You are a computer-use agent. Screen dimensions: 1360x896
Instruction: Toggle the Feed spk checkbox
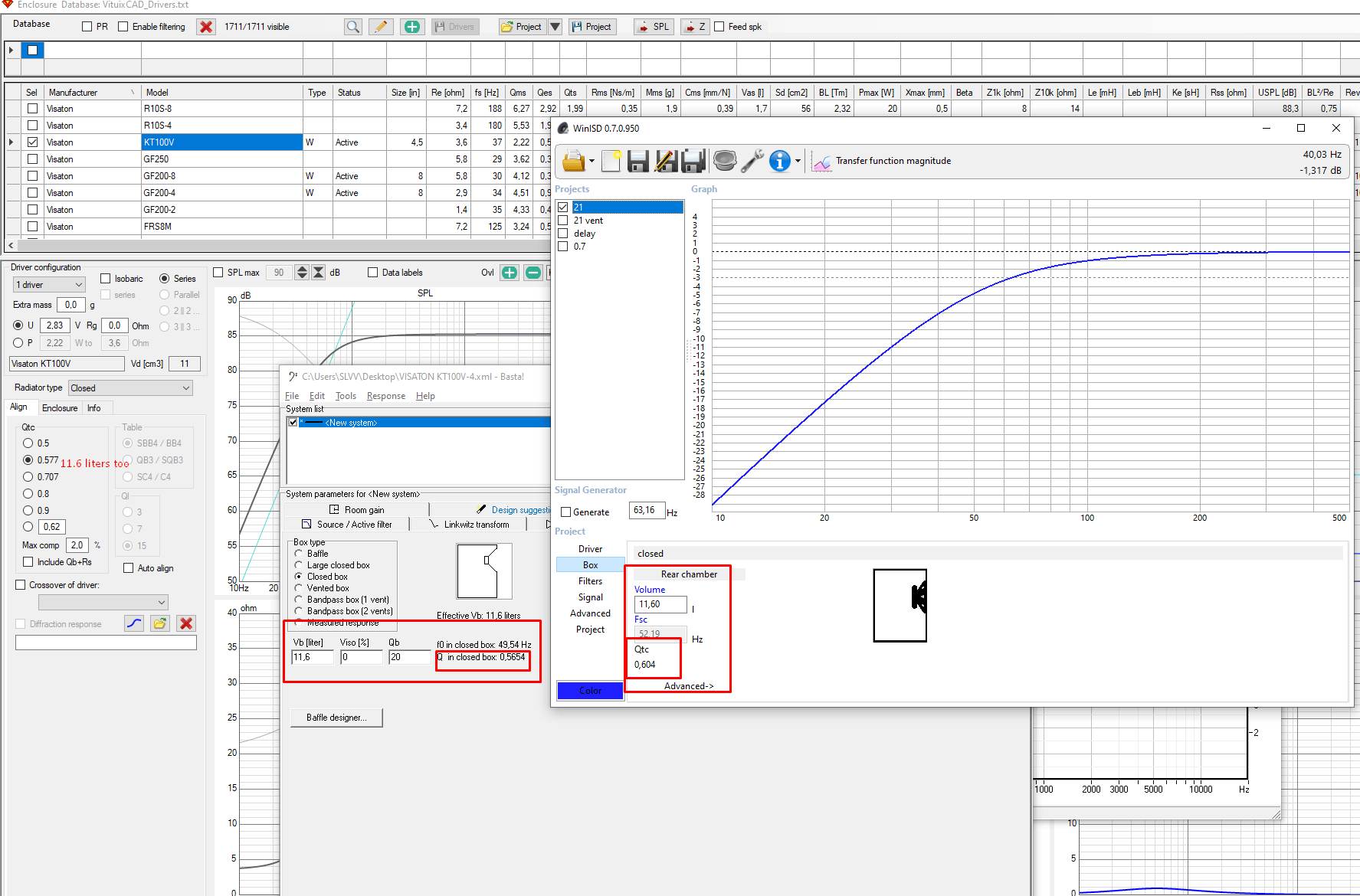coord(719,27)
